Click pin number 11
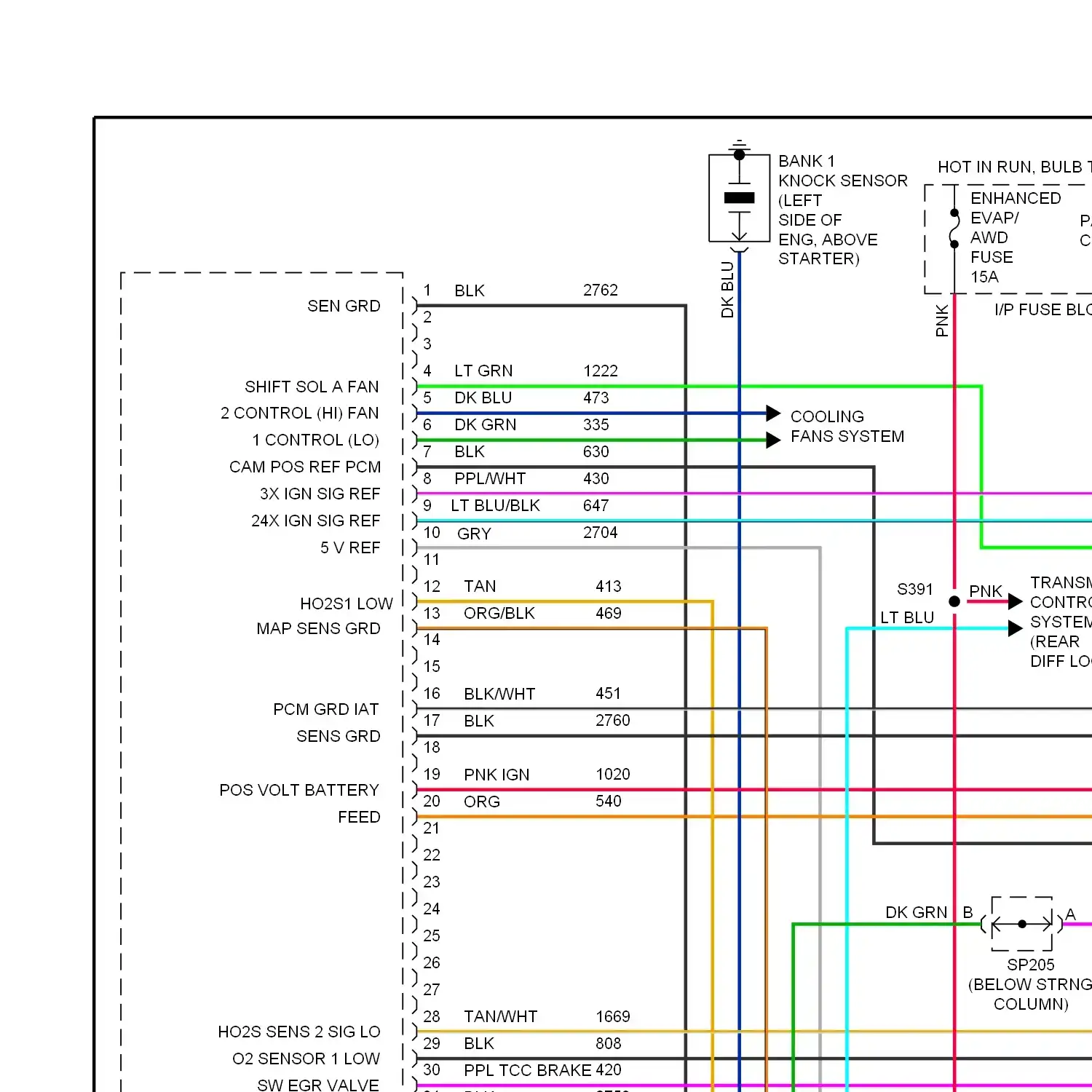The height and width of the screenshot is (1092, 1092). click(x=432, y=559)
